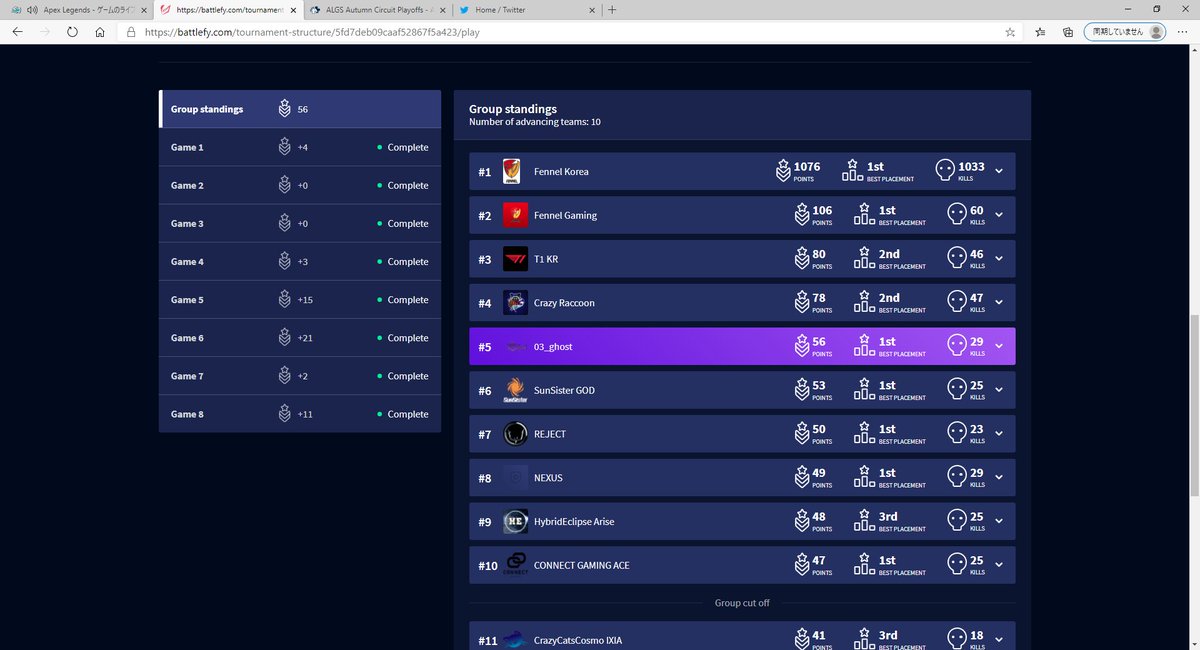Close the ALGS Autumn Circuit Playoffs tab
This screenshot has width=1200, height=650.
pyautogui.click(x=443, y=10)
